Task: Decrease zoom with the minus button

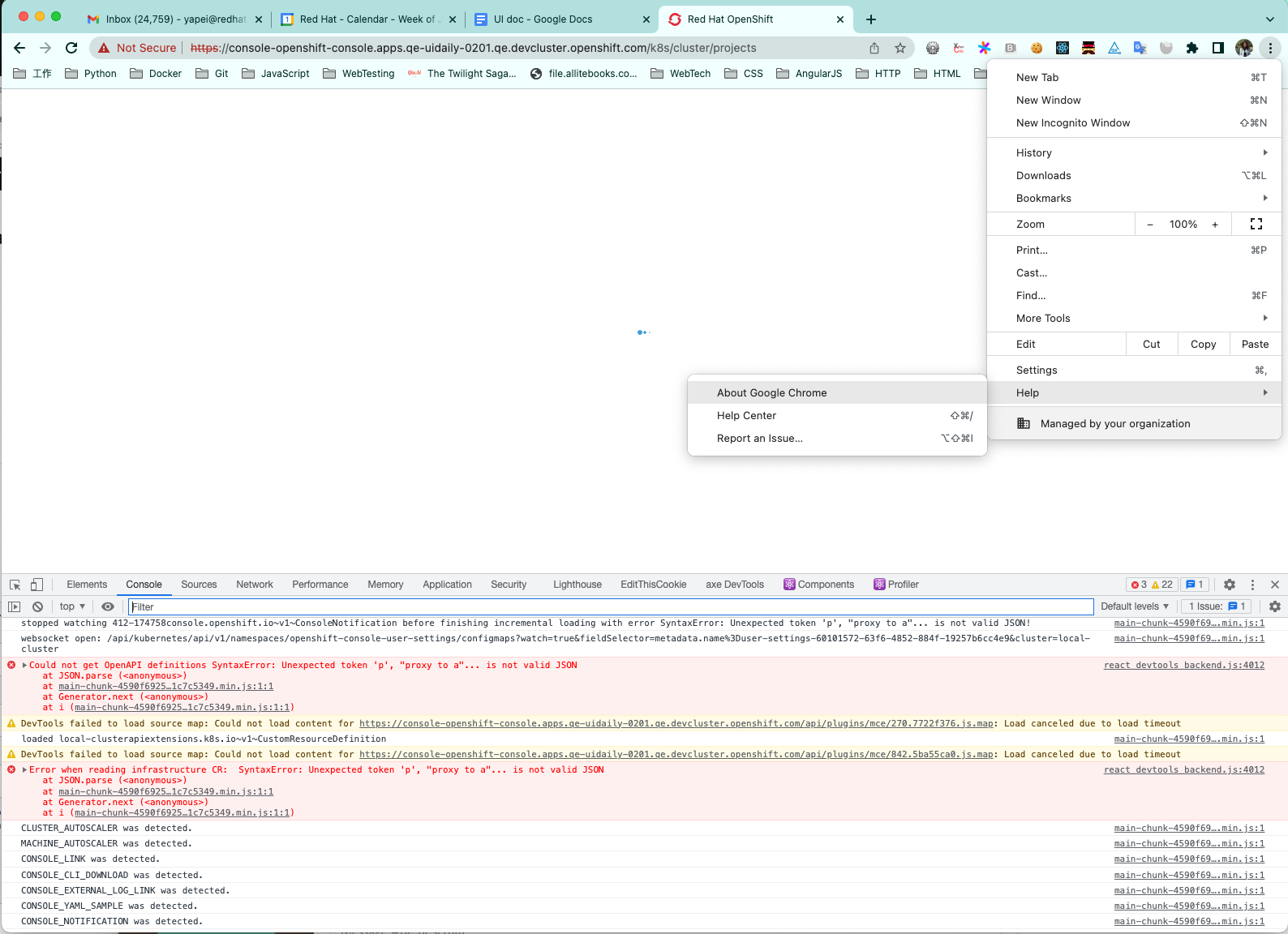Action: click(x=1150, y=224)
